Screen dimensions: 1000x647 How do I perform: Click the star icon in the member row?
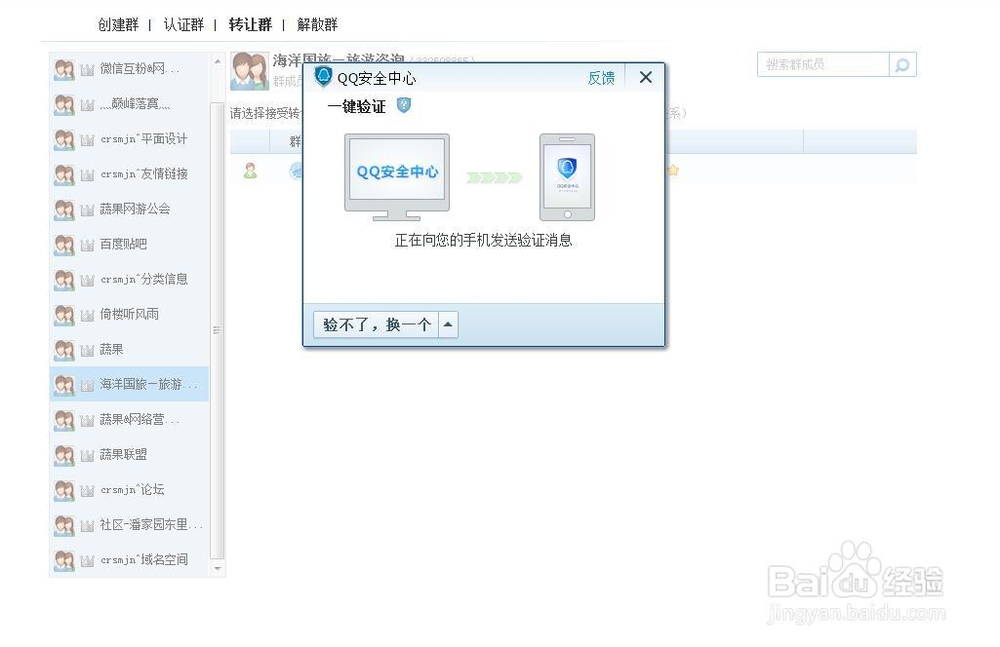pyautogui.click(x=673, y=170)
